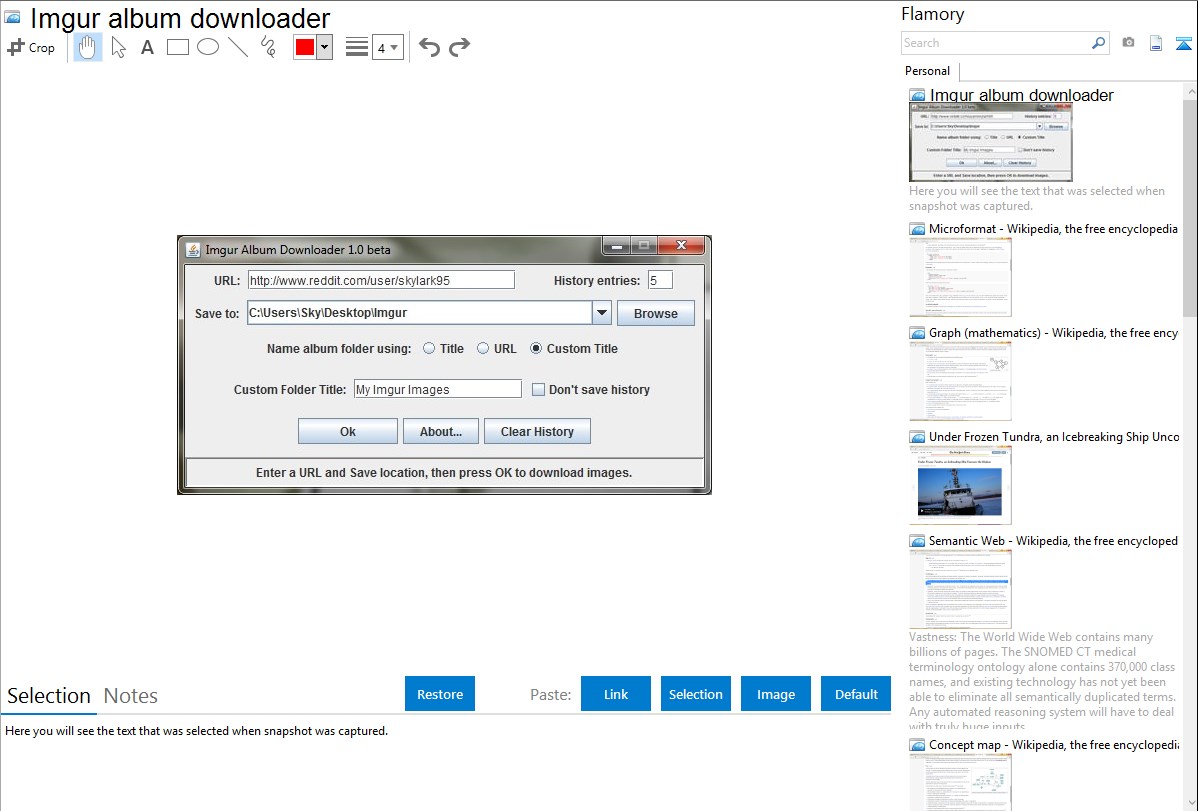Redo the annotation
1198x811 pixels.
pyautogui.click(x=459, y=47)
